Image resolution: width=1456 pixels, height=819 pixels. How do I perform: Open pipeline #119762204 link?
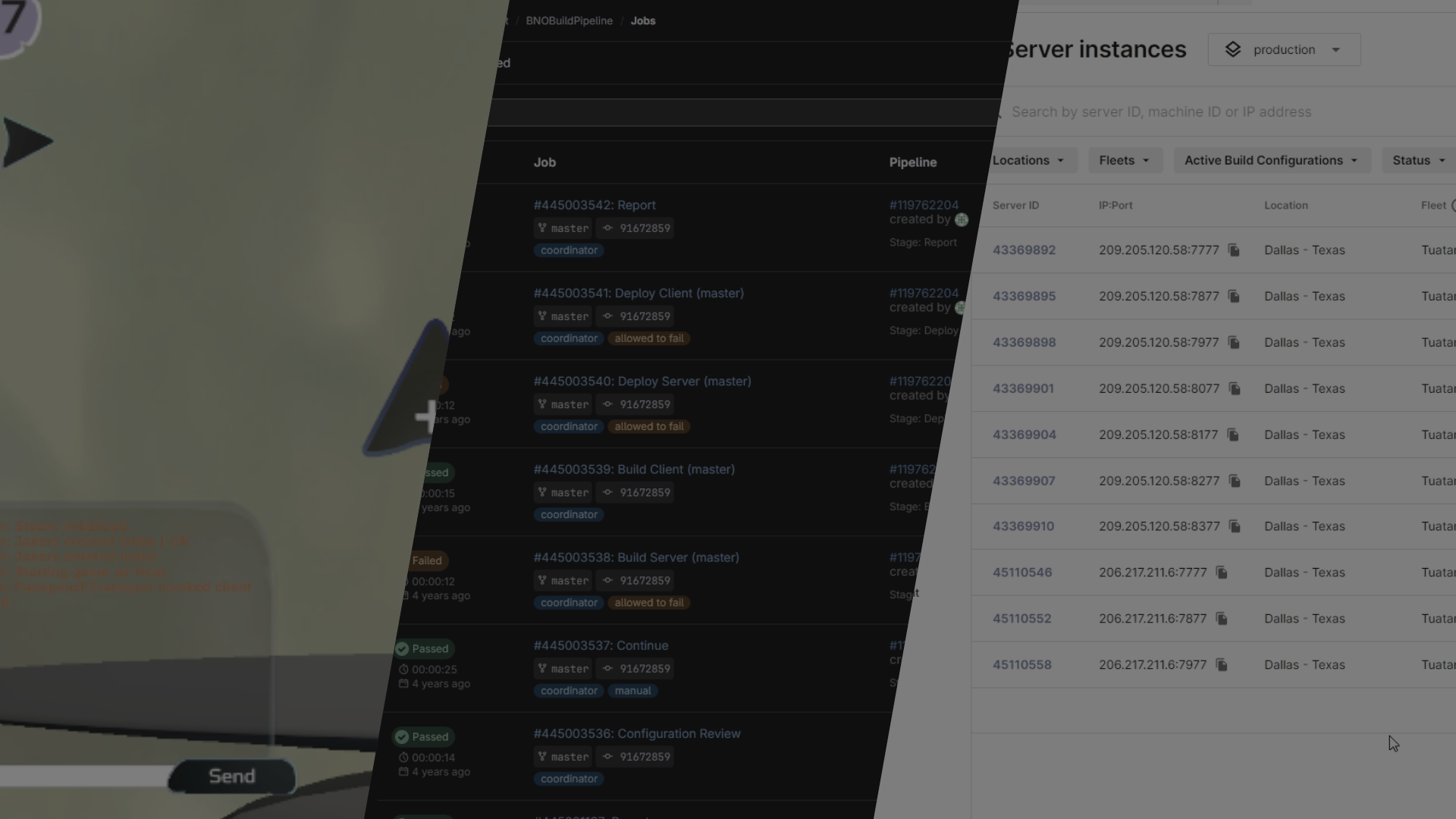click(x=924, y=206)
